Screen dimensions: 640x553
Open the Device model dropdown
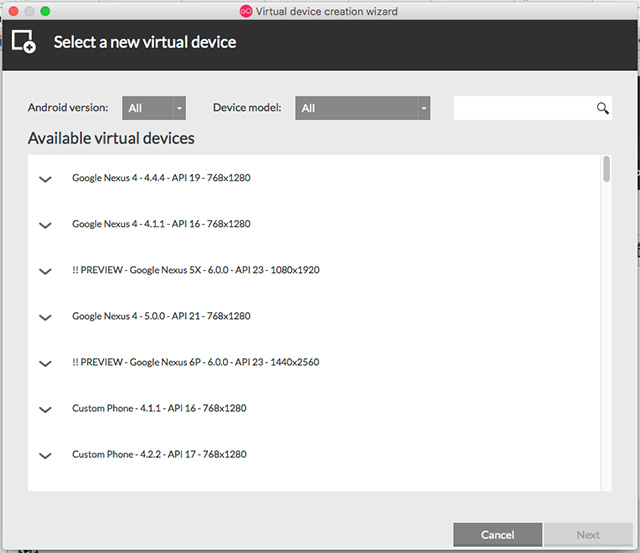(x=362, y=108)
